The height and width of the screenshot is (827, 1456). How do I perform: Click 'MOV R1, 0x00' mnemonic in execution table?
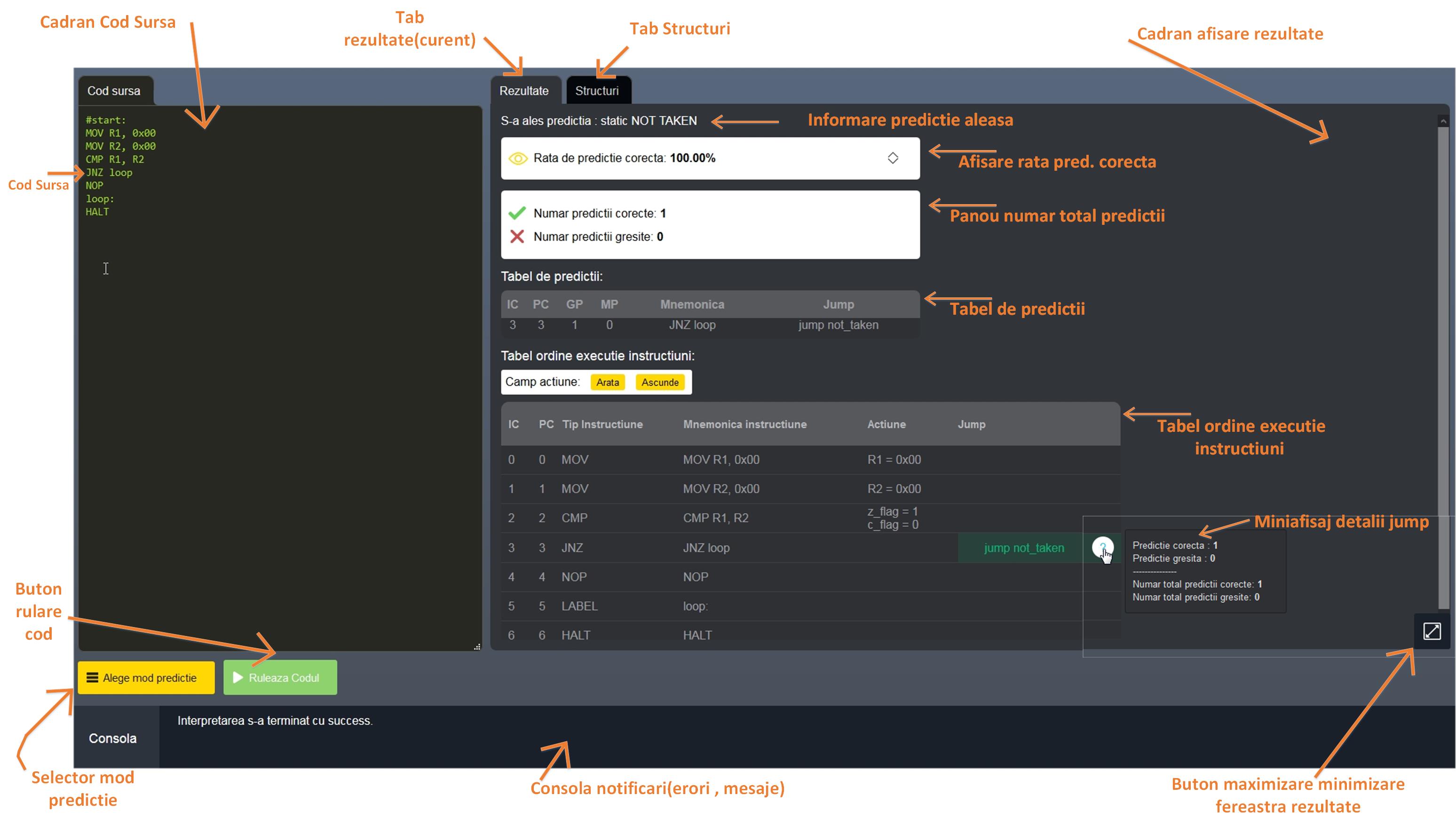(720, 459)
